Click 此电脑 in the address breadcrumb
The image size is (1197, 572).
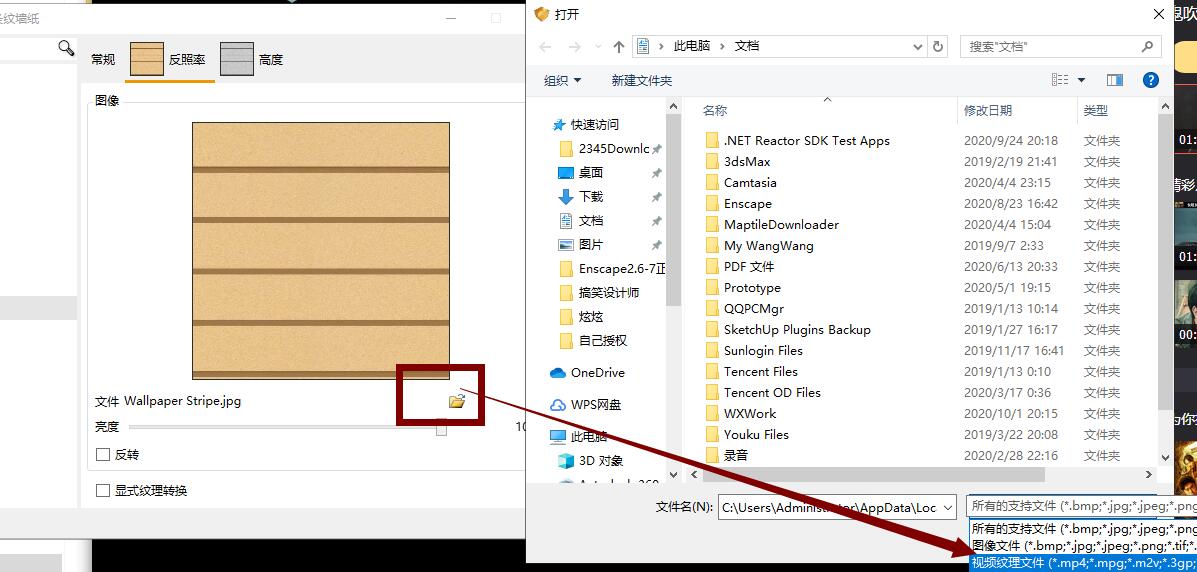692,46
